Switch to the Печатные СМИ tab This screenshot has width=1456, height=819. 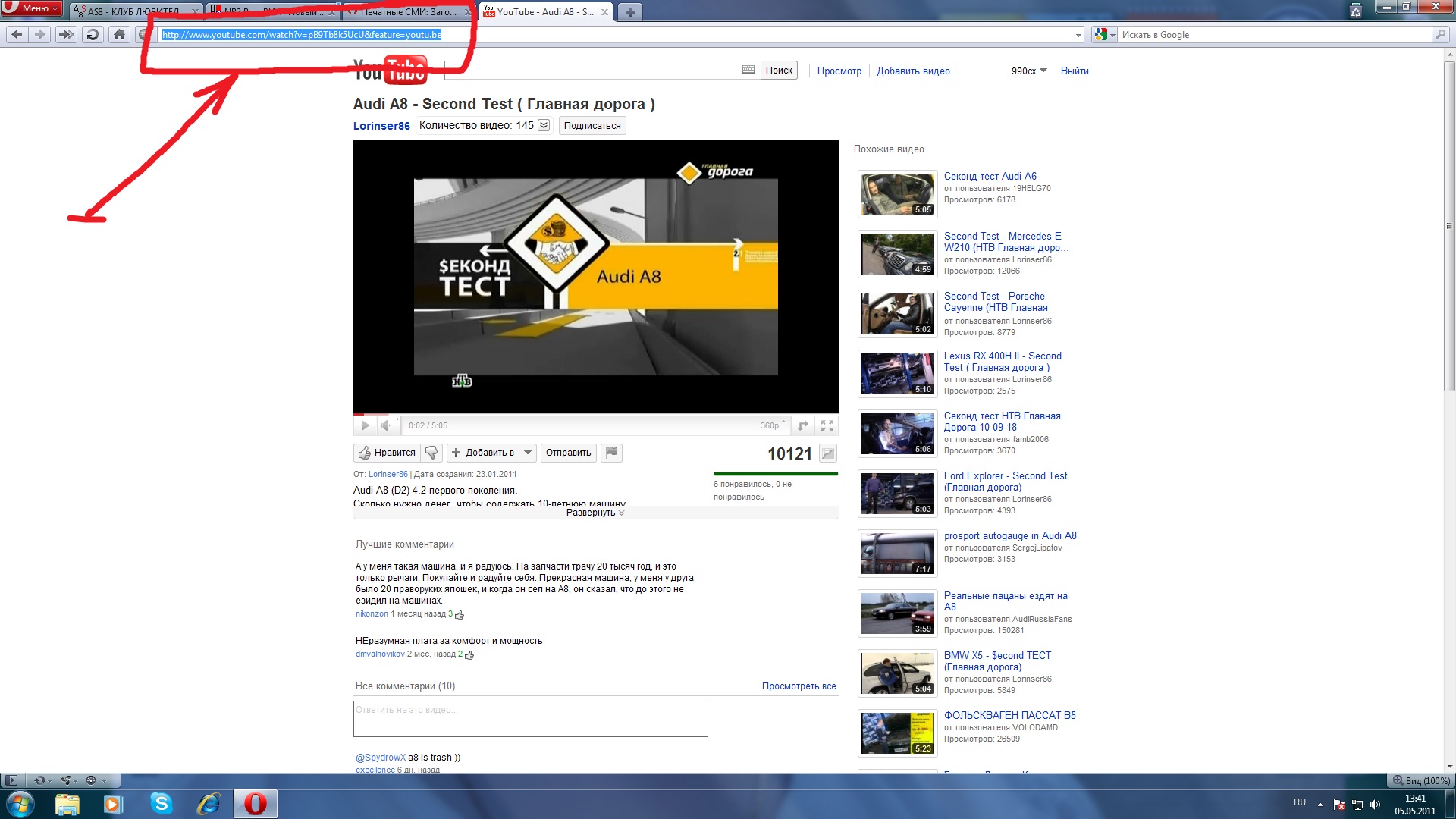pyautogui.click(x=406, y=11)
